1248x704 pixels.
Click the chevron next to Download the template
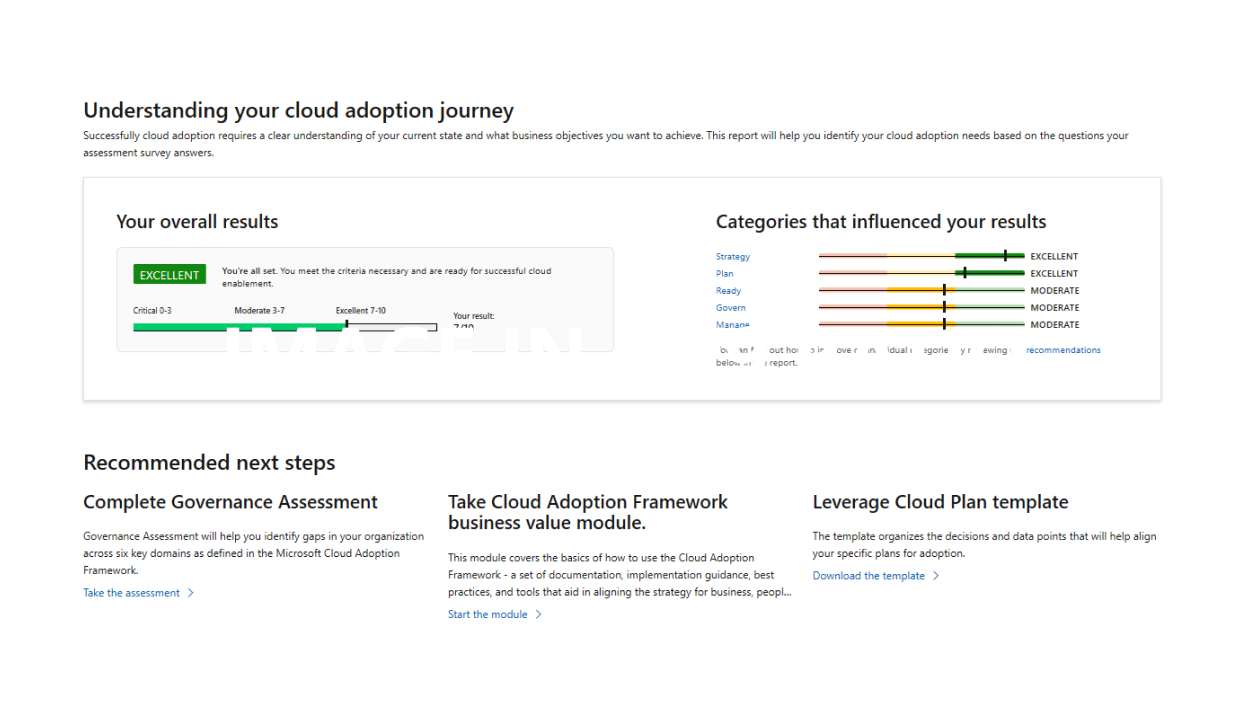[936, 576]
